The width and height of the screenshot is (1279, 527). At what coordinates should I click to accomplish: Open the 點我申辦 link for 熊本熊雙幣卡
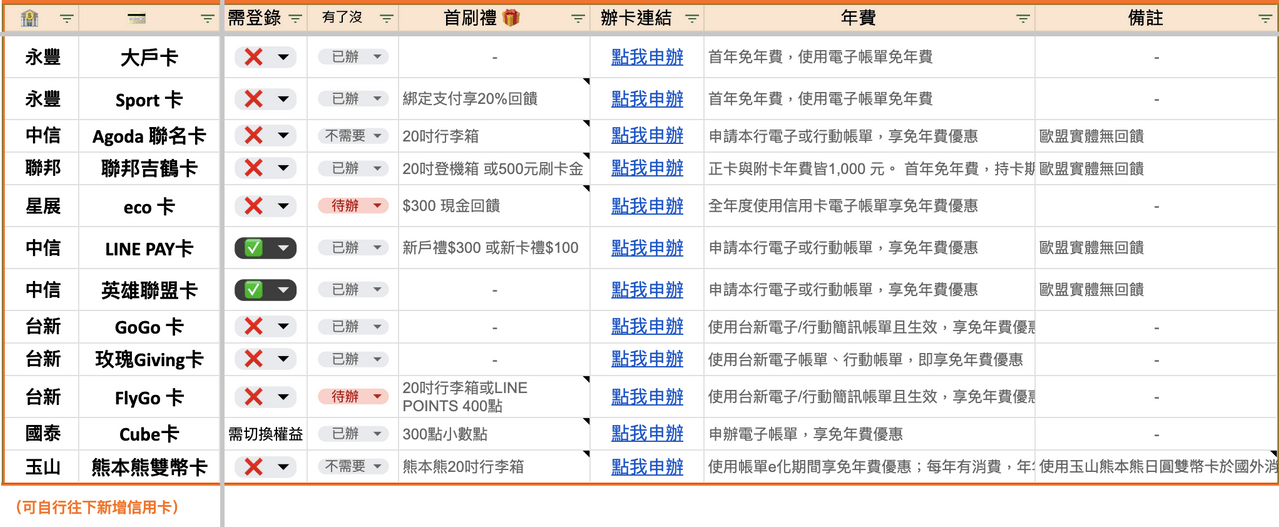tap(647, 467)
